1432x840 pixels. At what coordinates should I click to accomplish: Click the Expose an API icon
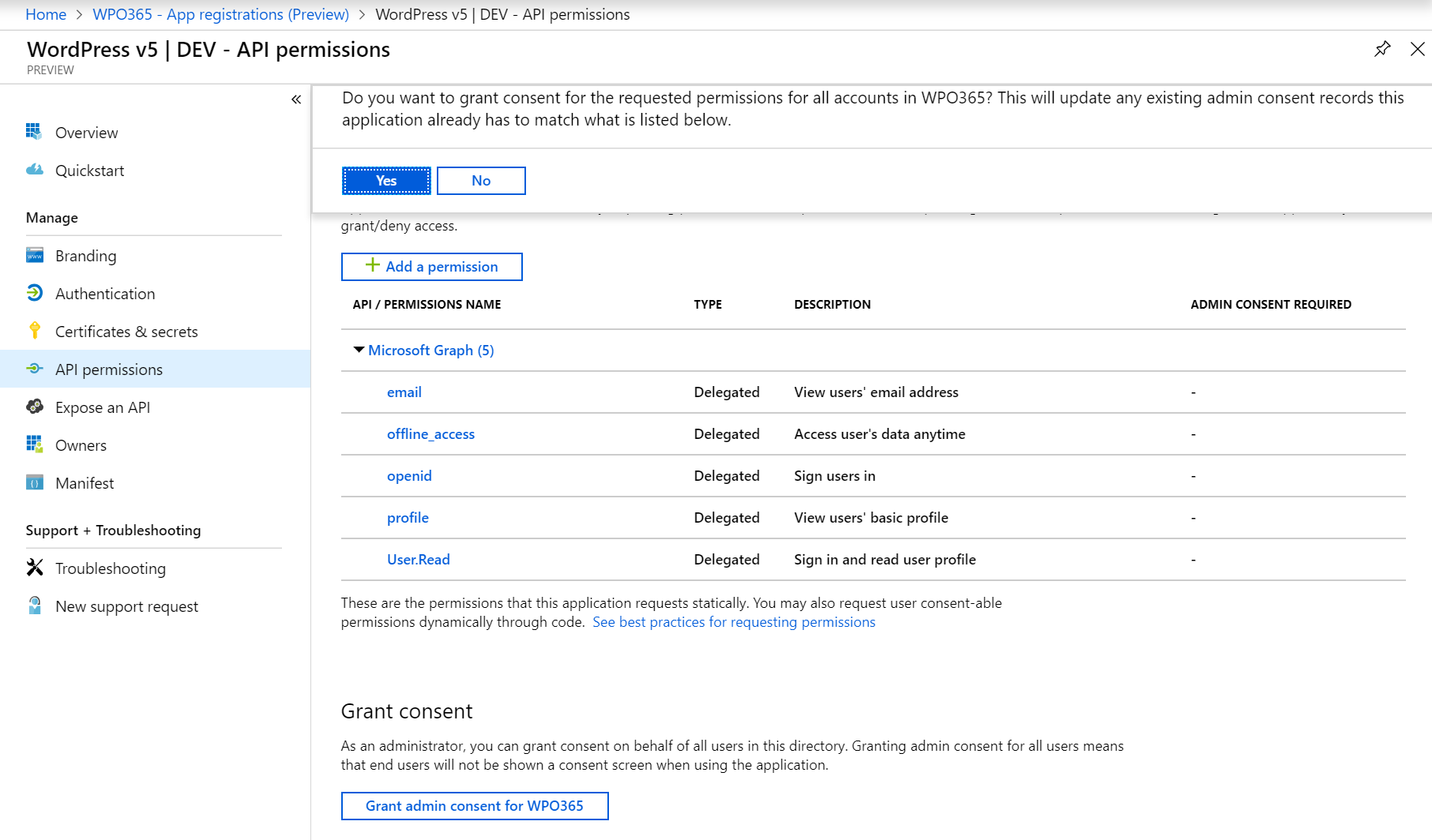[x=34, y=407]
